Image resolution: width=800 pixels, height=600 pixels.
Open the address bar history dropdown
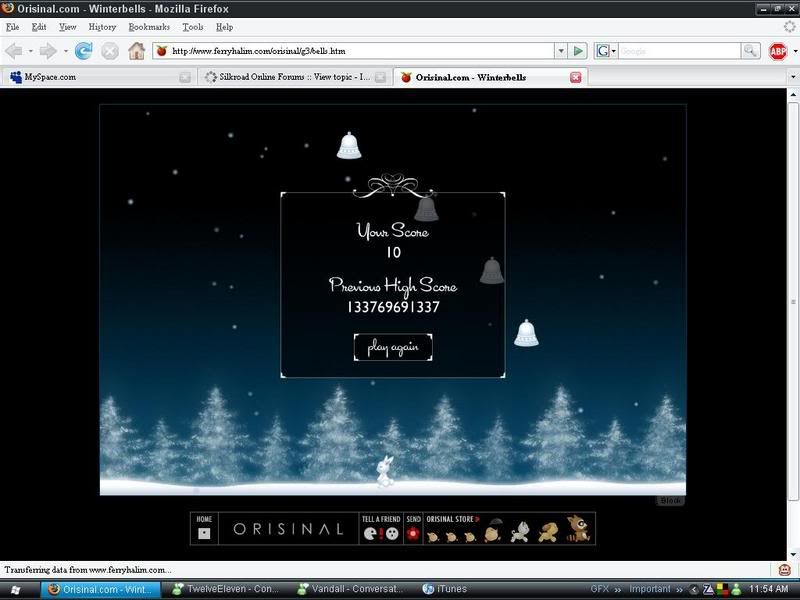(x=562, y=51)
